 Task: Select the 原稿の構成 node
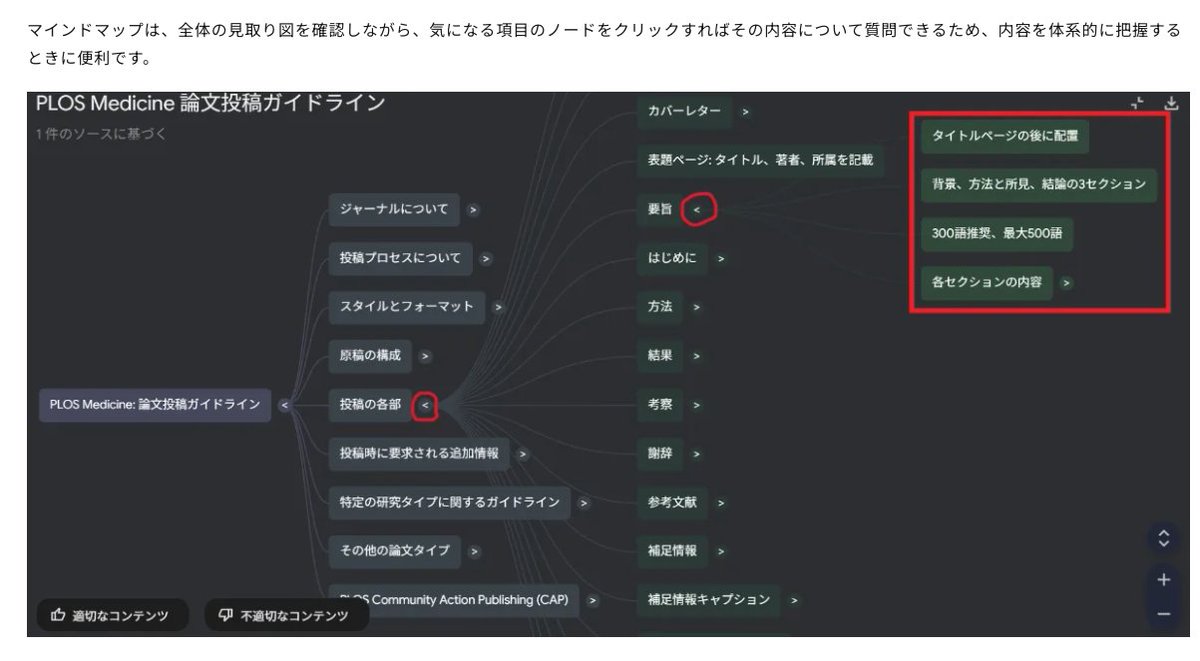click(370, 356)
